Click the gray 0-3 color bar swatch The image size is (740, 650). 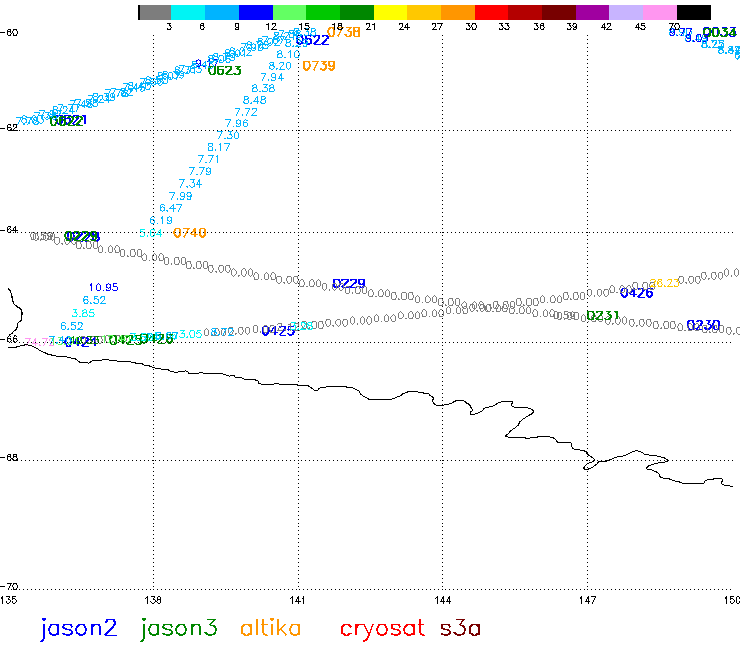pyautogui.click(x=155, y=12)
